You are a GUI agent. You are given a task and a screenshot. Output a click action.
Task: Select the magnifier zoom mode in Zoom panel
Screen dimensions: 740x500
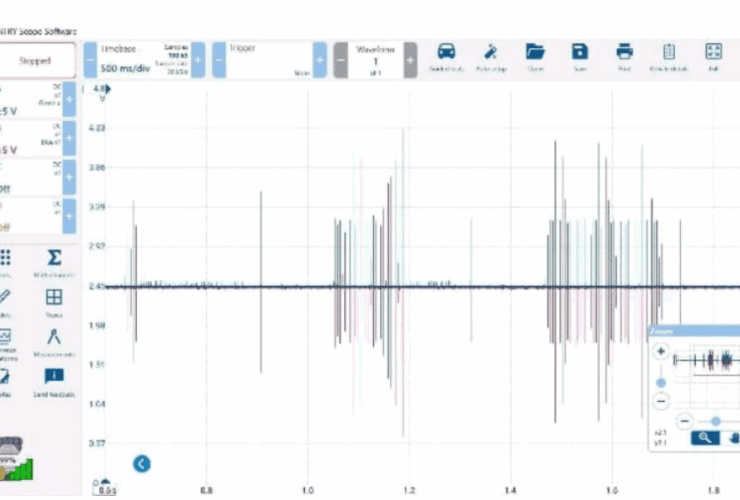tap(704, 438)
